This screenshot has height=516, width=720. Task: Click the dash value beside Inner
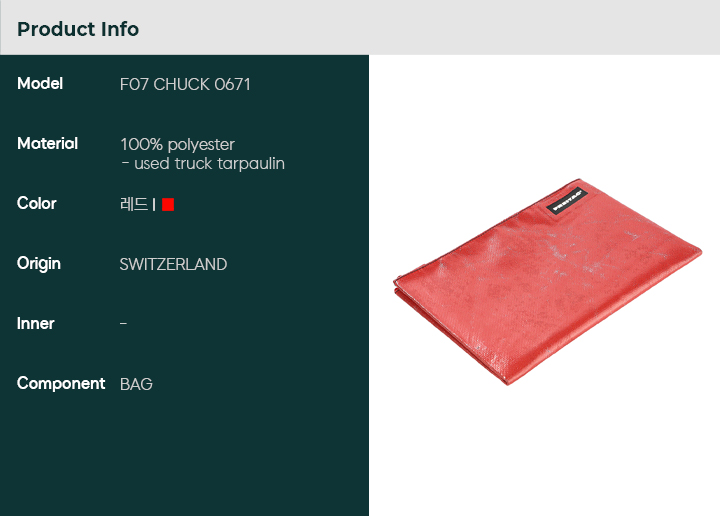[124, 324]
